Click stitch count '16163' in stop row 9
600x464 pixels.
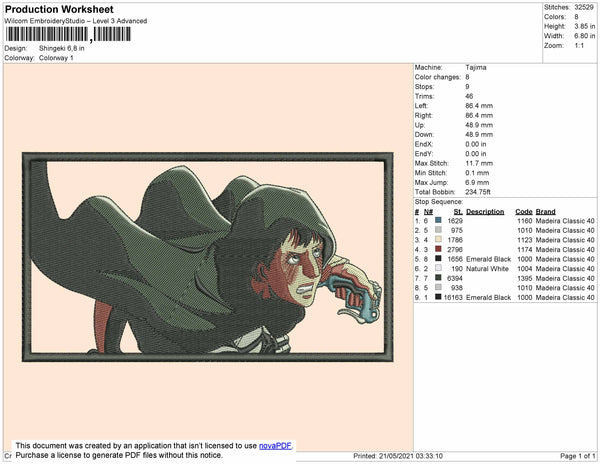click(453, 297)
